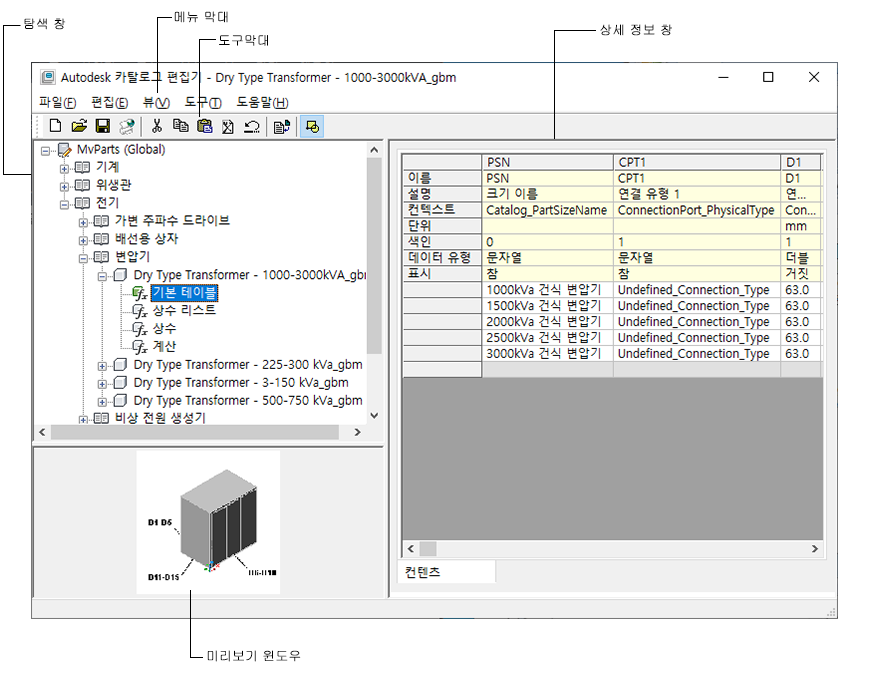Click the Delete toolbar icon

tap(227, 127)
